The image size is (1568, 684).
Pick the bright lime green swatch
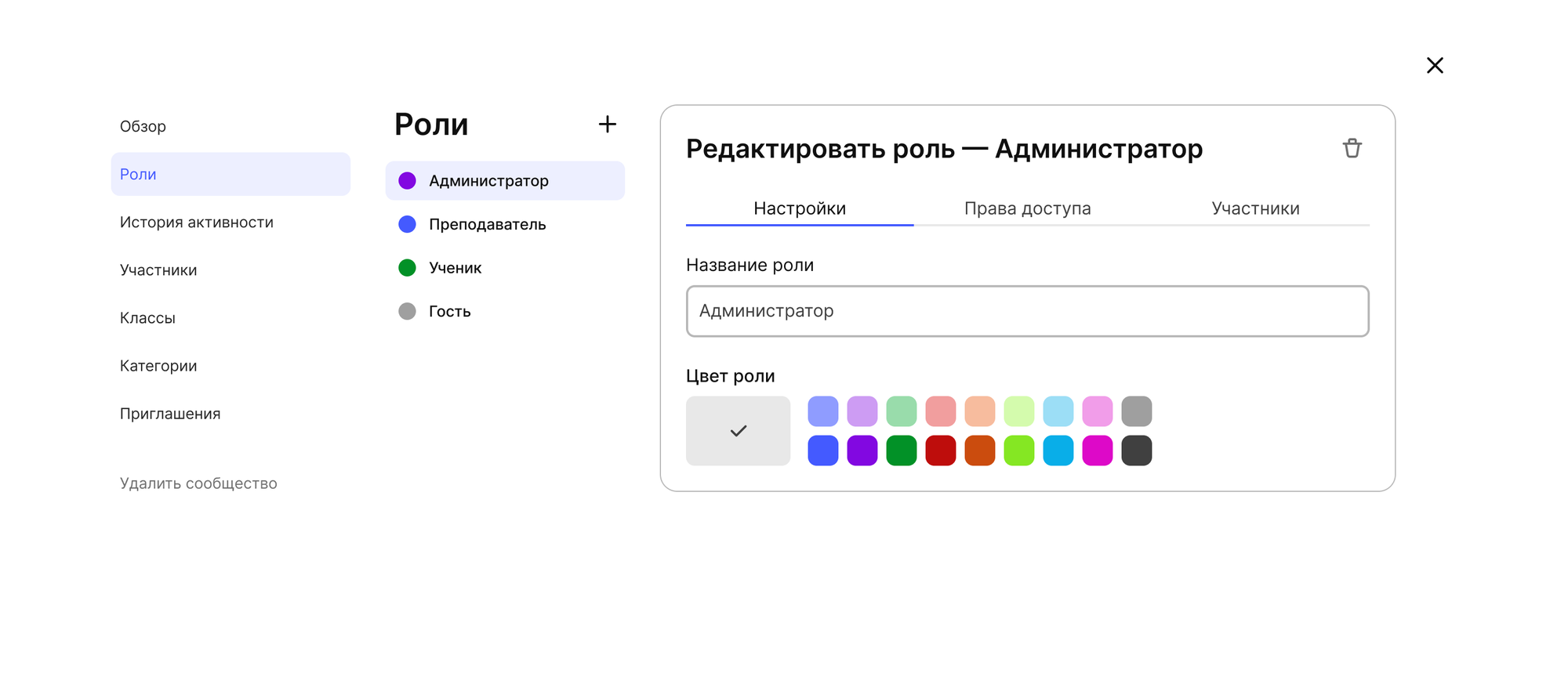[1019, 451]
